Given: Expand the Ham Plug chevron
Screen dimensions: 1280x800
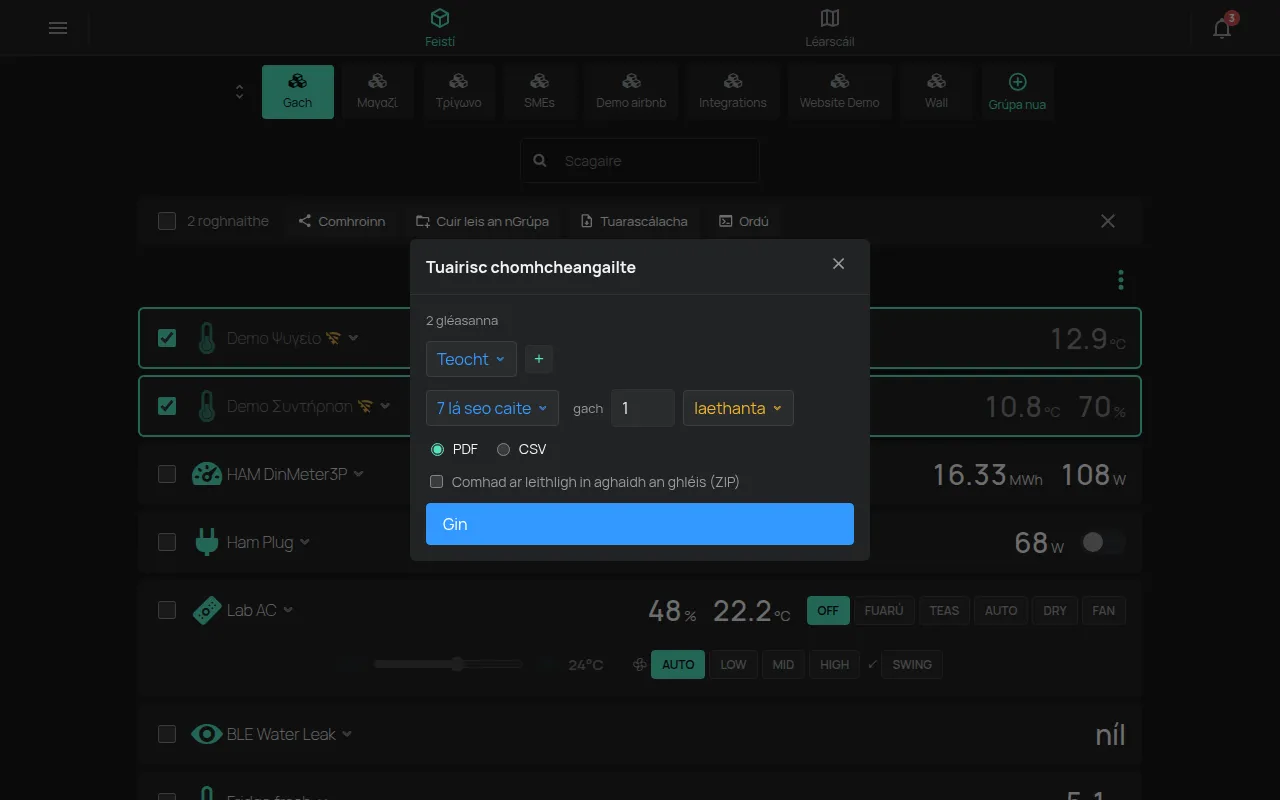Looking at the screenshot, I should pyautogui.click(x=304, y=542).
